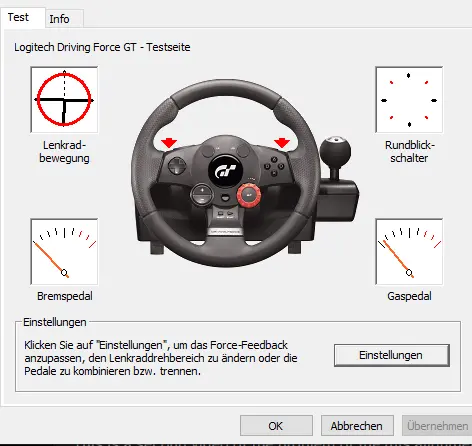Click the right red paddle arrow
This screenshot has height=446, width=472.
tap(282, 142)
